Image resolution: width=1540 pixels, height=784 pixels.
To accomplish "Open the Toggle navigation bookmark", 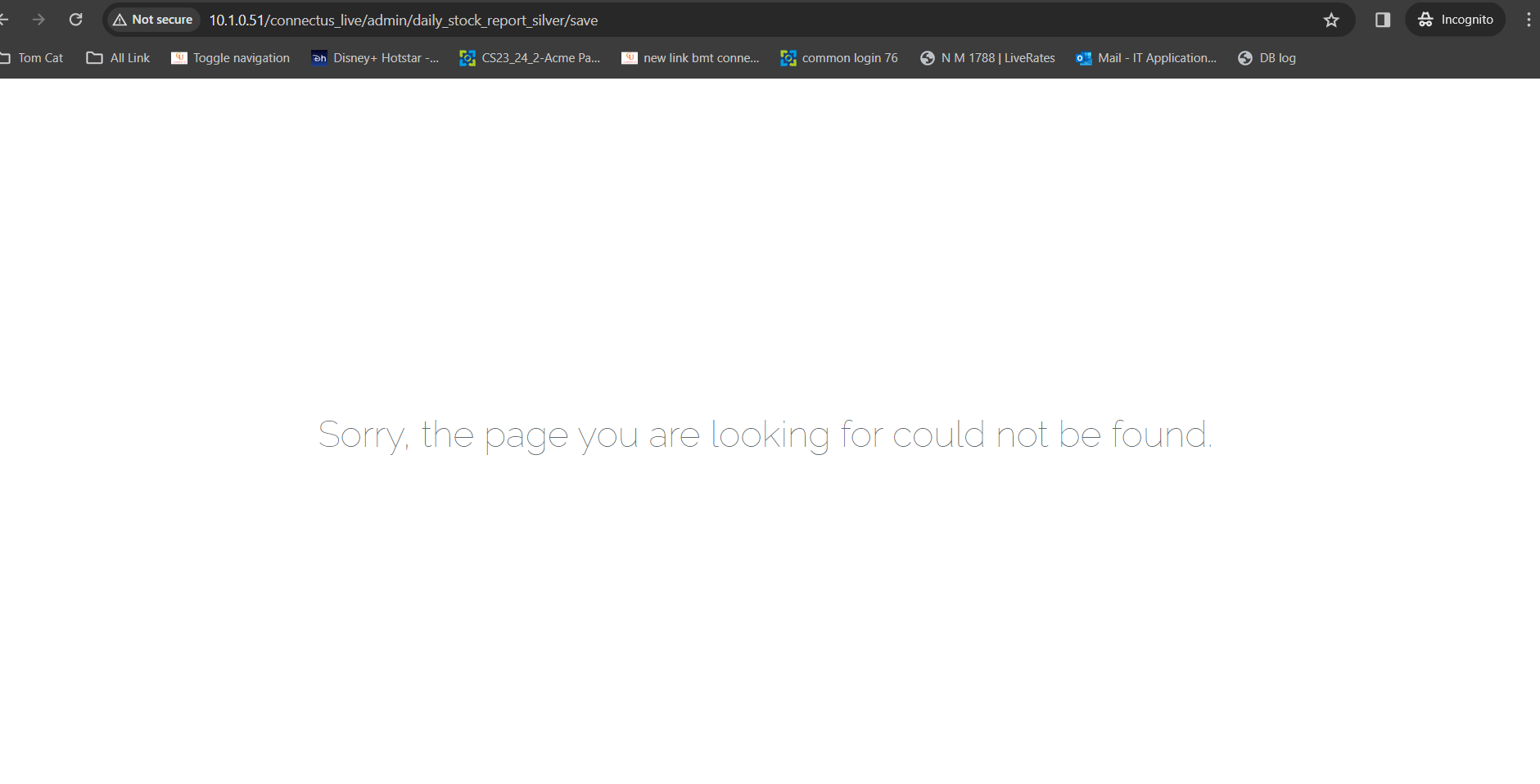I will [231, 58].
